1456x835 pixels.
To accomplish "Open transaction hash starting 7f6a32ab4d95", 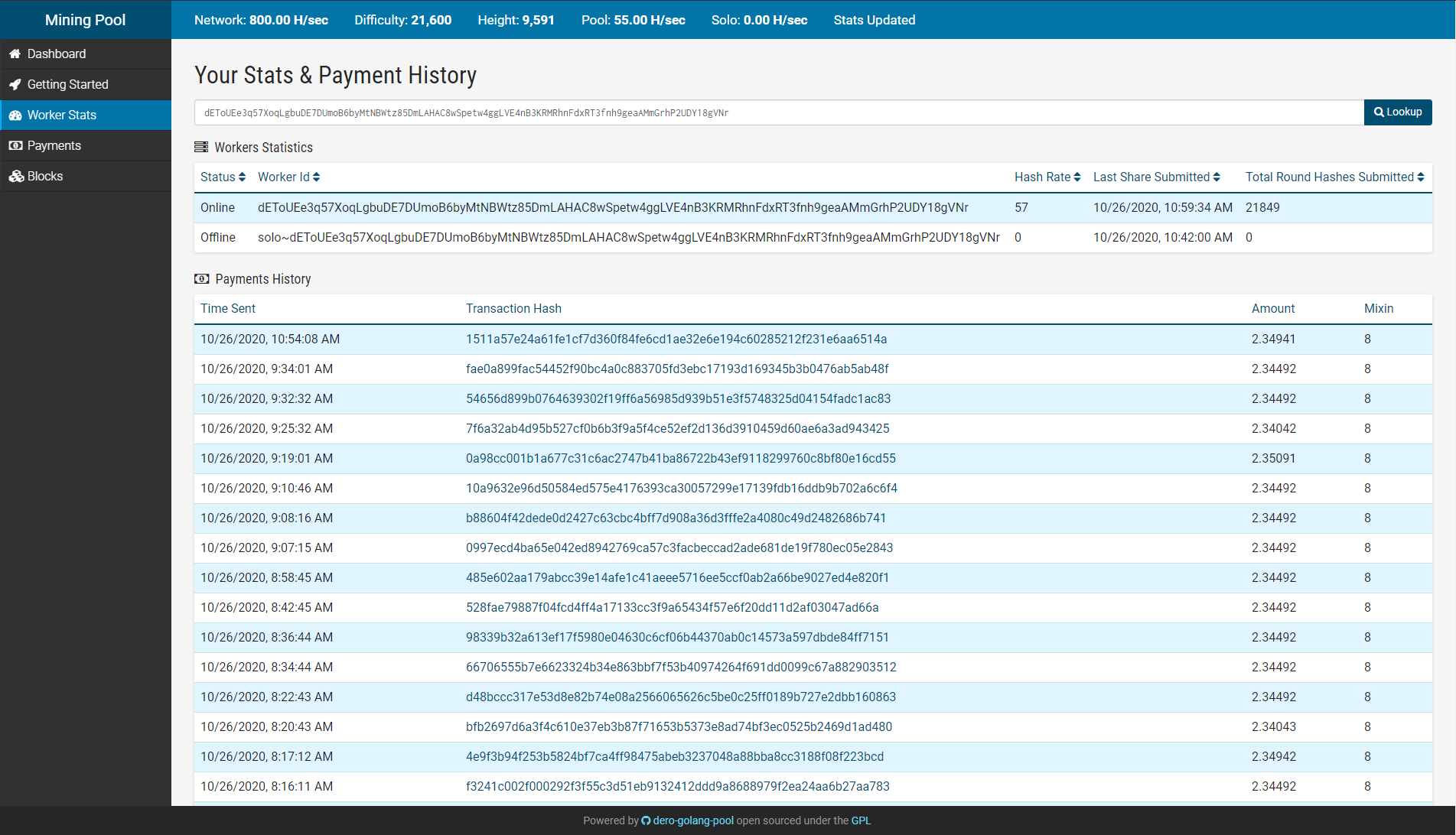I will tap(678, 428).
